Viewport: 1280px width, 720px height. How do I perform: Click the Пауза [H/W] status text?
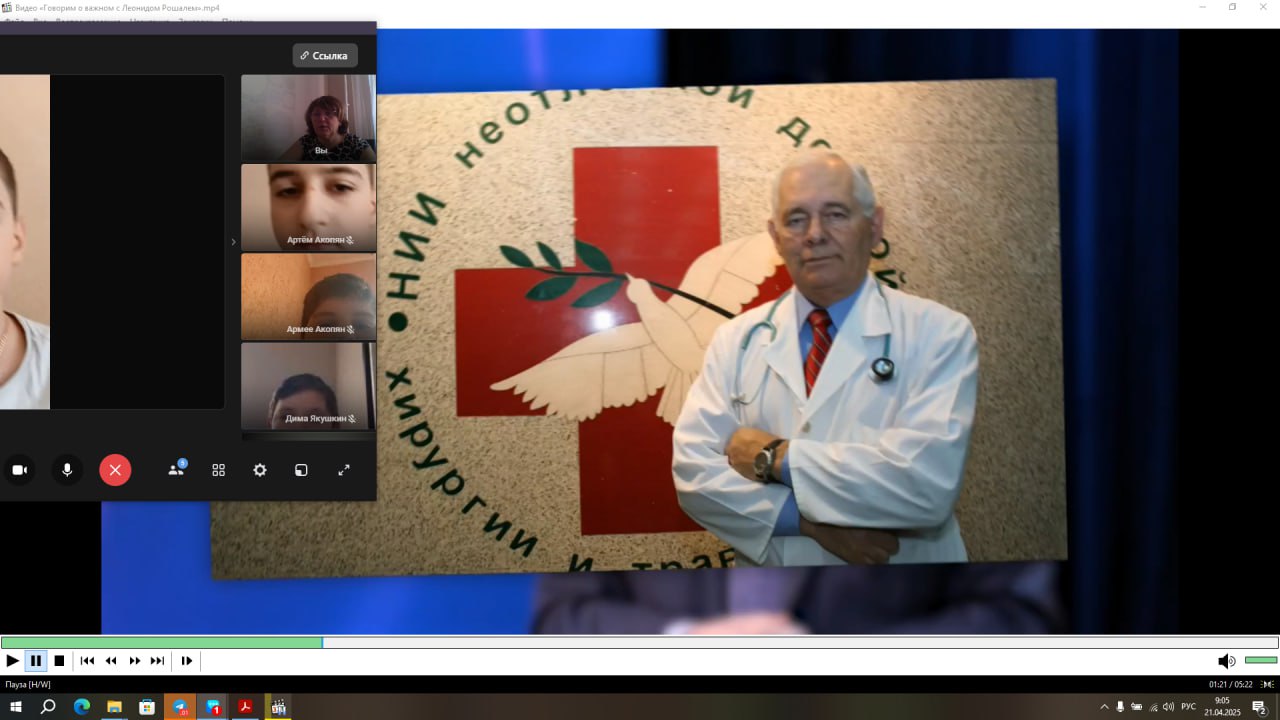coord(28,685)
